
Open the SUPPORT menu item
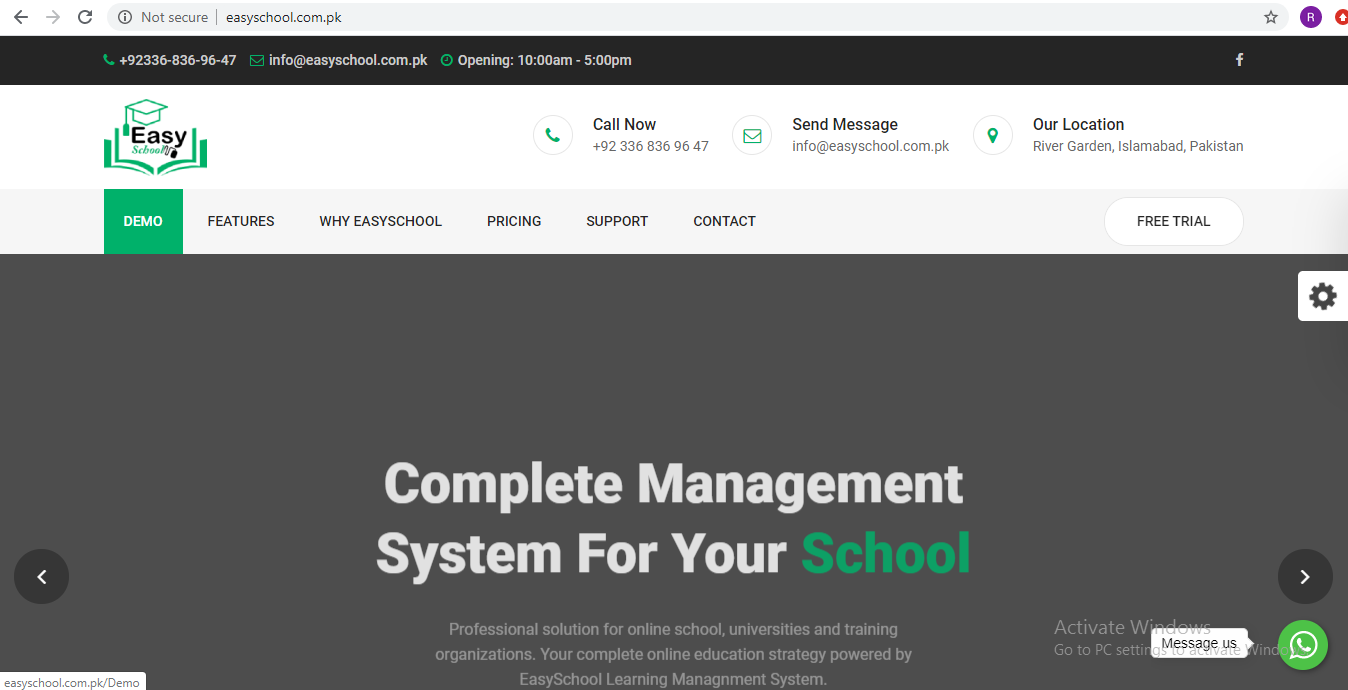(617, 221)
